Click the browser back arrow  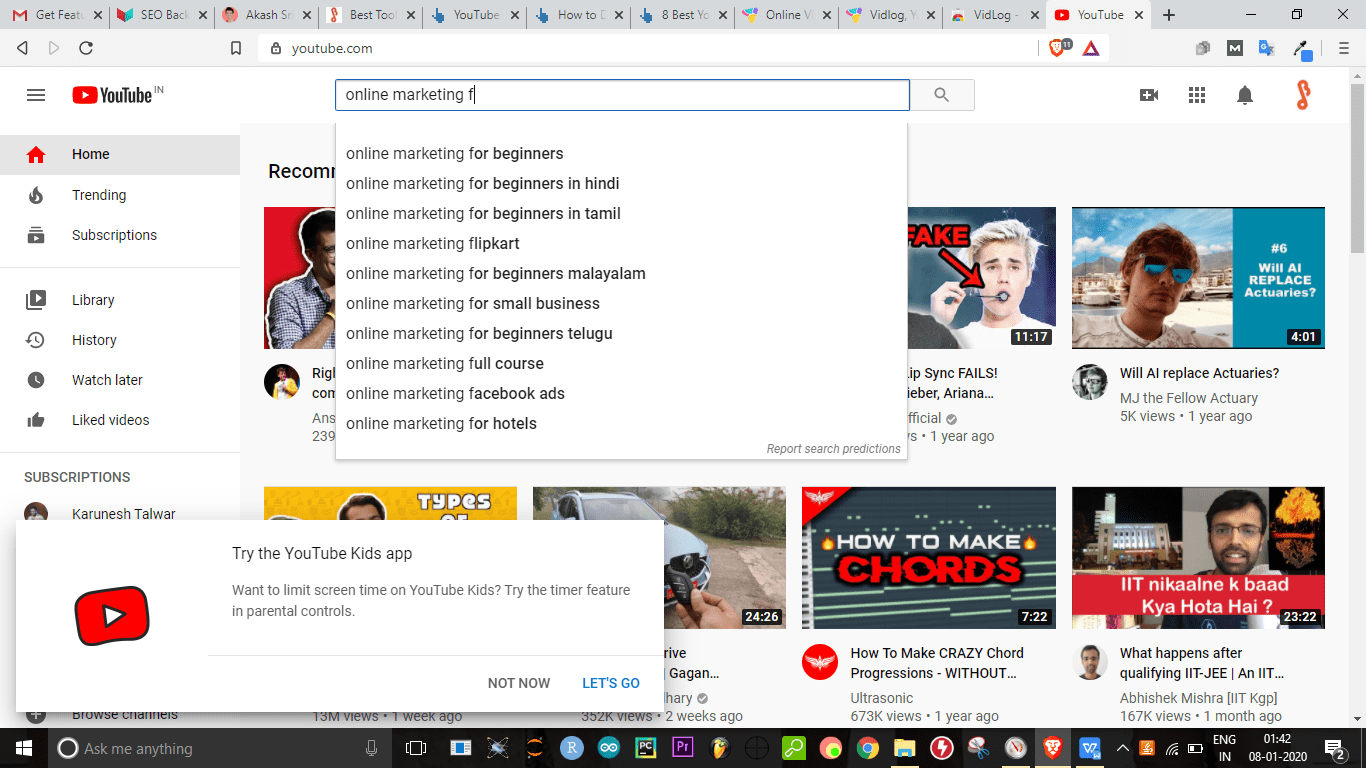(x=23, y=48)
